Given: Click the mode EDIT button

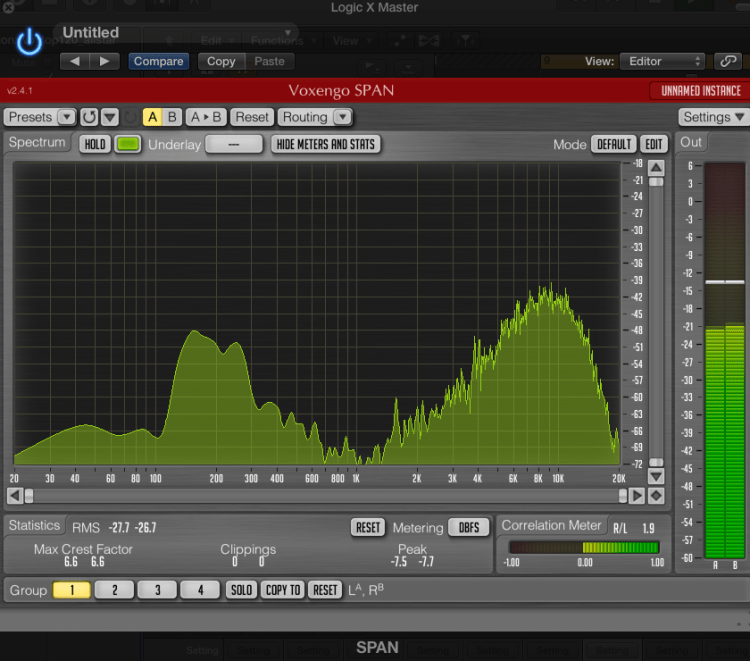Looking at the screenshot, I should [654, 144].
